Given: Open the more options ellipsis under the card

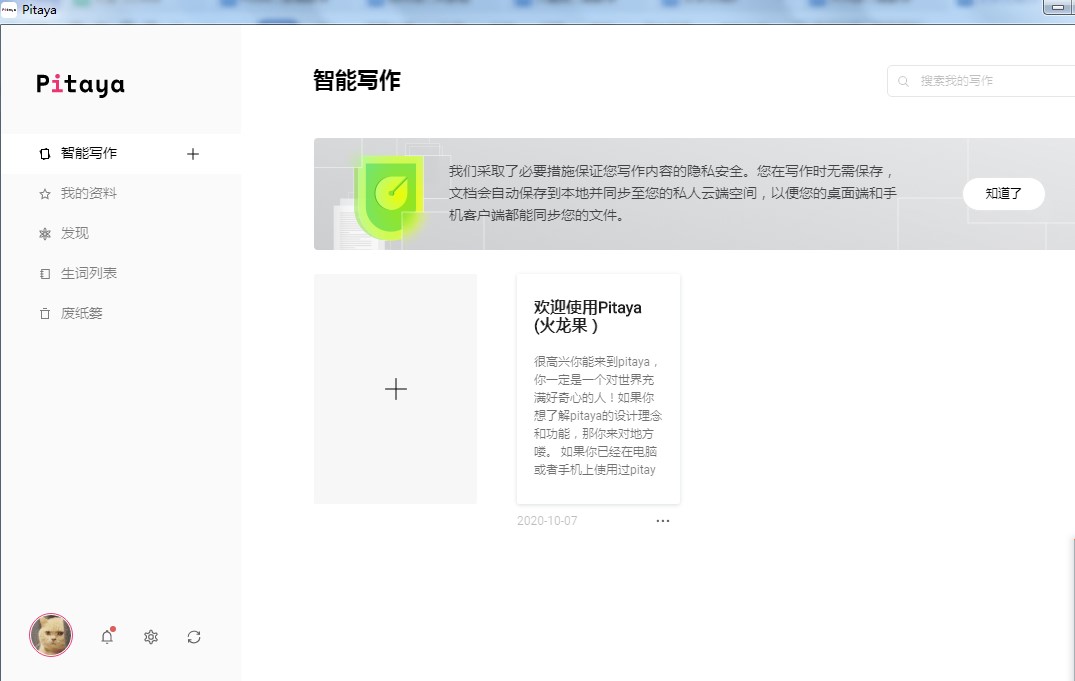Looking at the screenshot, I should pos(663,521).
